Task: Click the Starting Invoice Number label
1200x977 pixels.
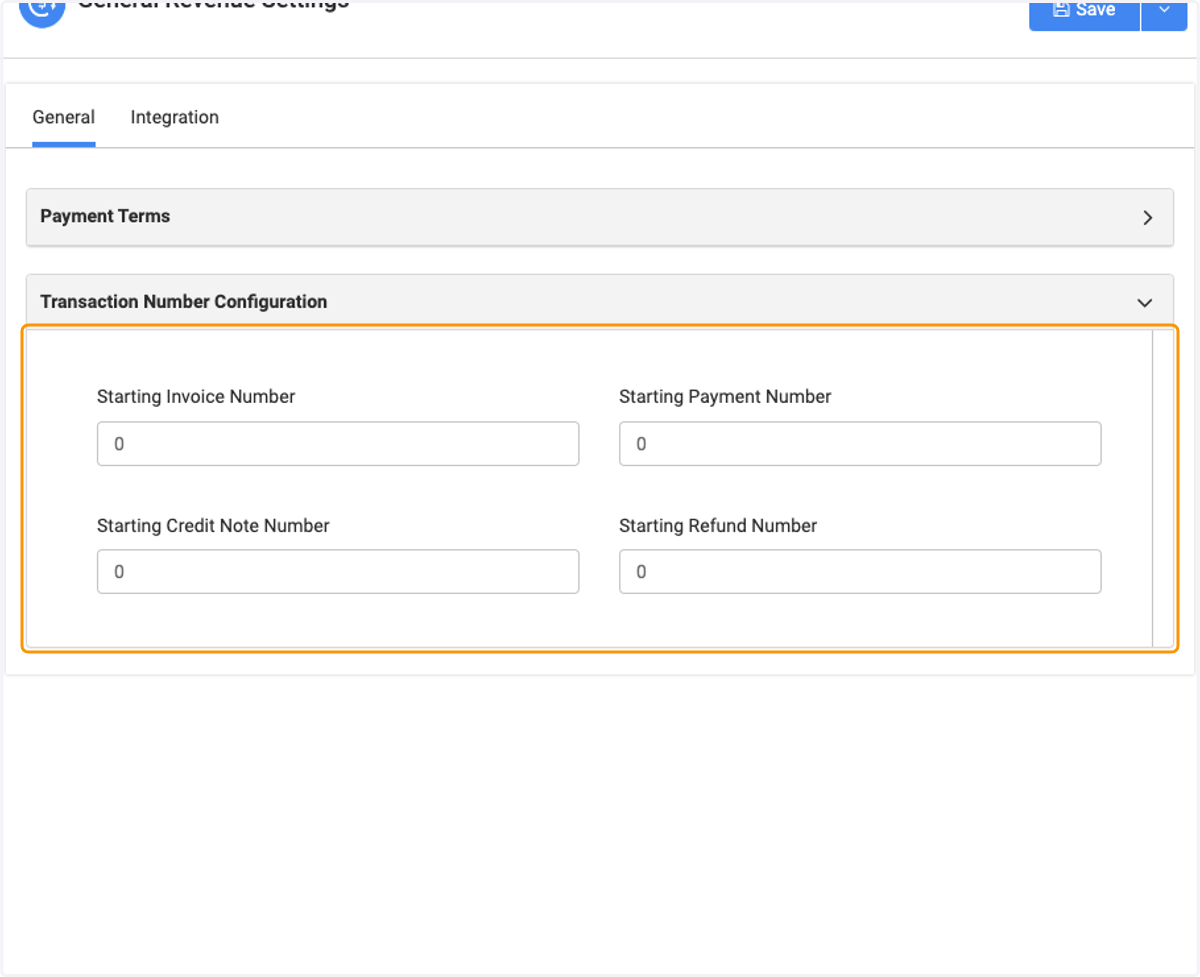Action: (x=196, y=397)
